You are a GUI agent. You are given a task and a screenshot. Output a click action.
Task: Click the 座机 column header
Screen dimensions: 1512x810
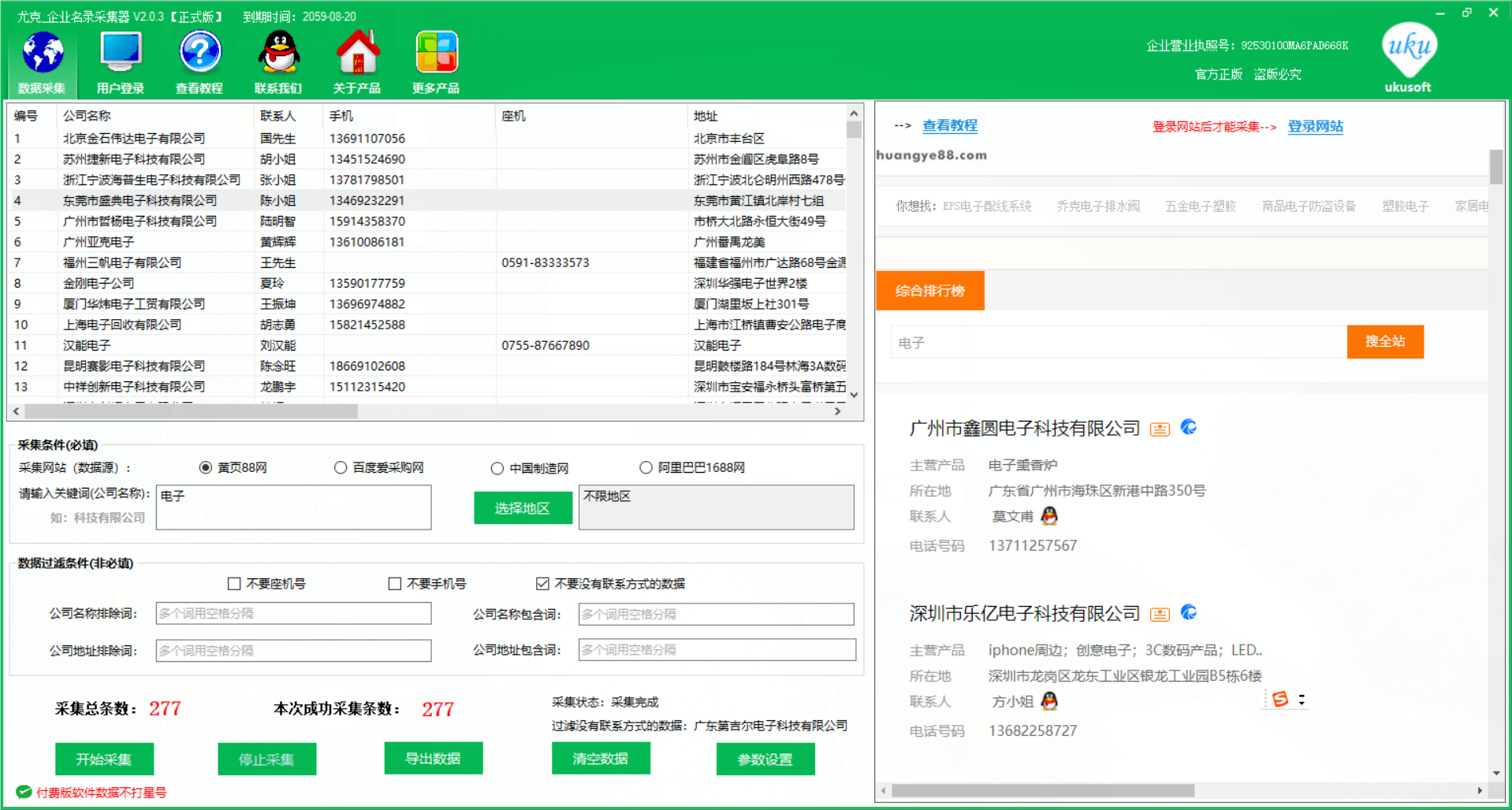coord(592,116)
